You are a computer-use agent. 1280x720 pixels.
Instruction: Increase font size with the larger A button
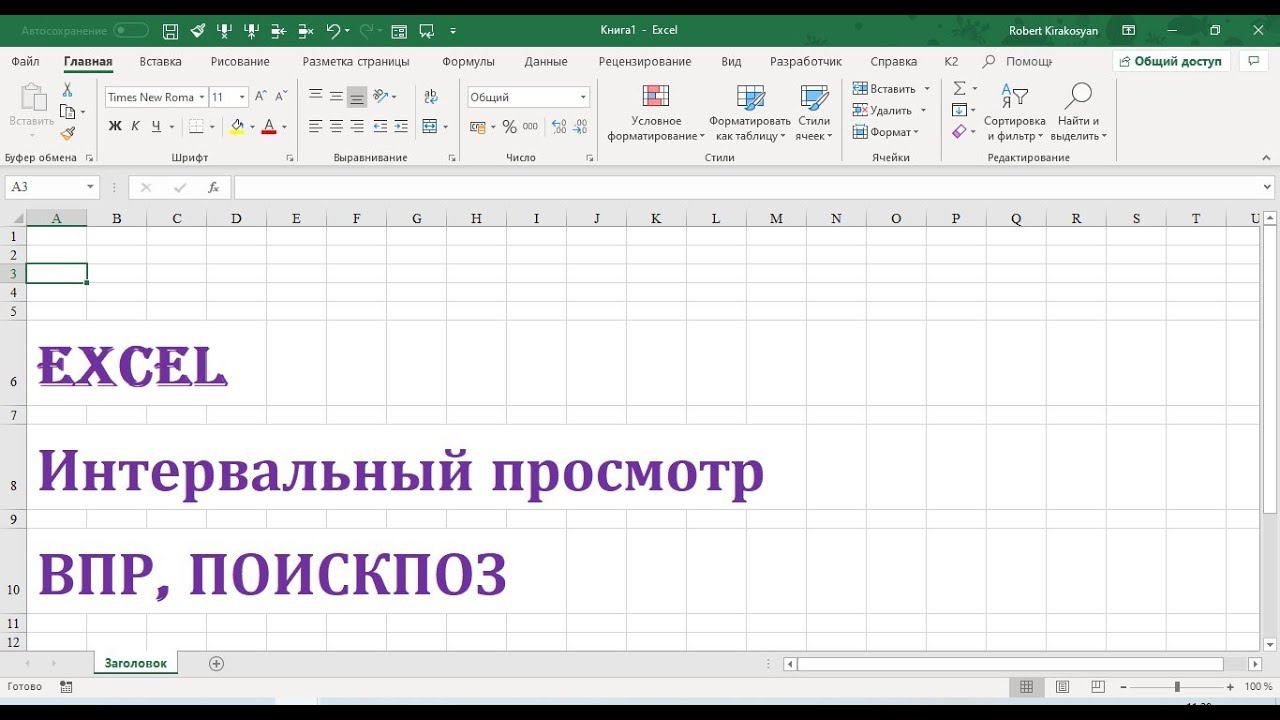click(260, 97)
